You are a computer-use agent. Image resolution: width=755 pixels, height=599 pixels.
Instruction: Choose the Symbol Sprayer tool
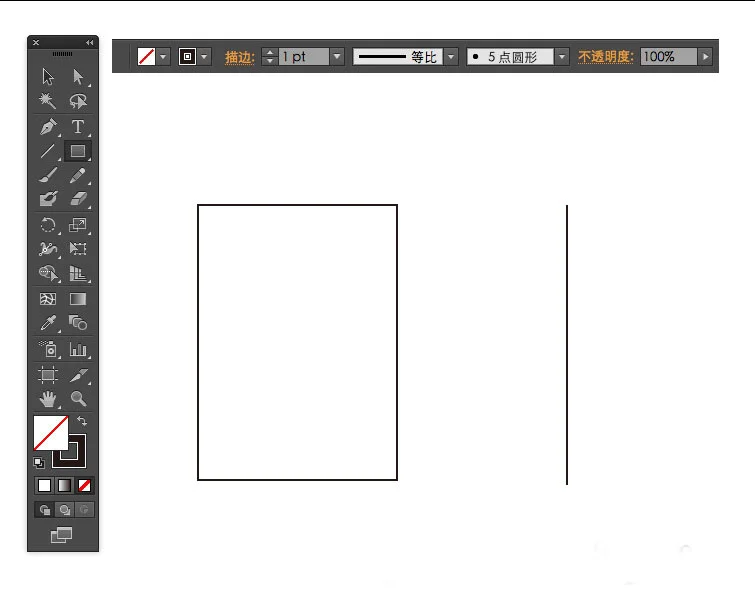pyautogui.click(x=48, y=349)
